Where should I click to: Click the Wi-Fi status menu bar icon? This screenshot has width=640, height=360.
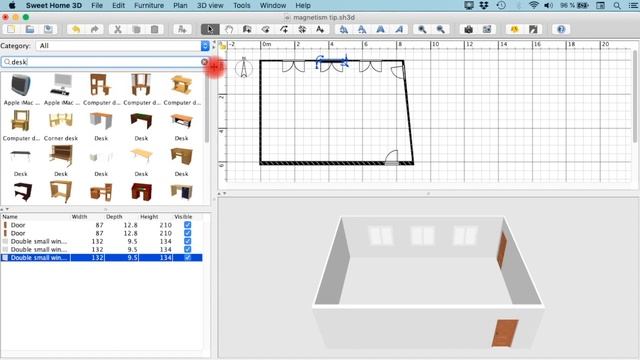[x=533, y=5]
